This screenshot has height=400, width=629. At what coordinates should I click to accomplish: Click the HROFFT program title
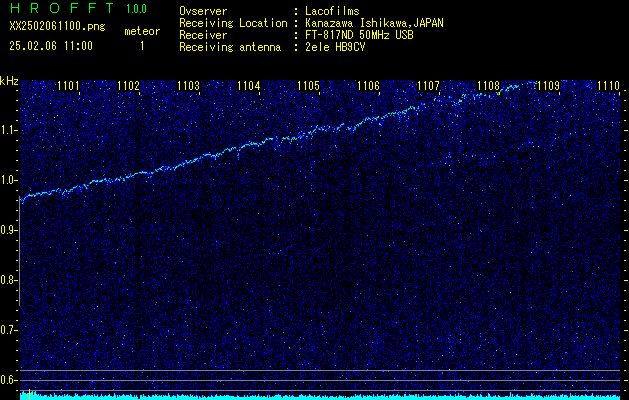[x=61, y=8]
